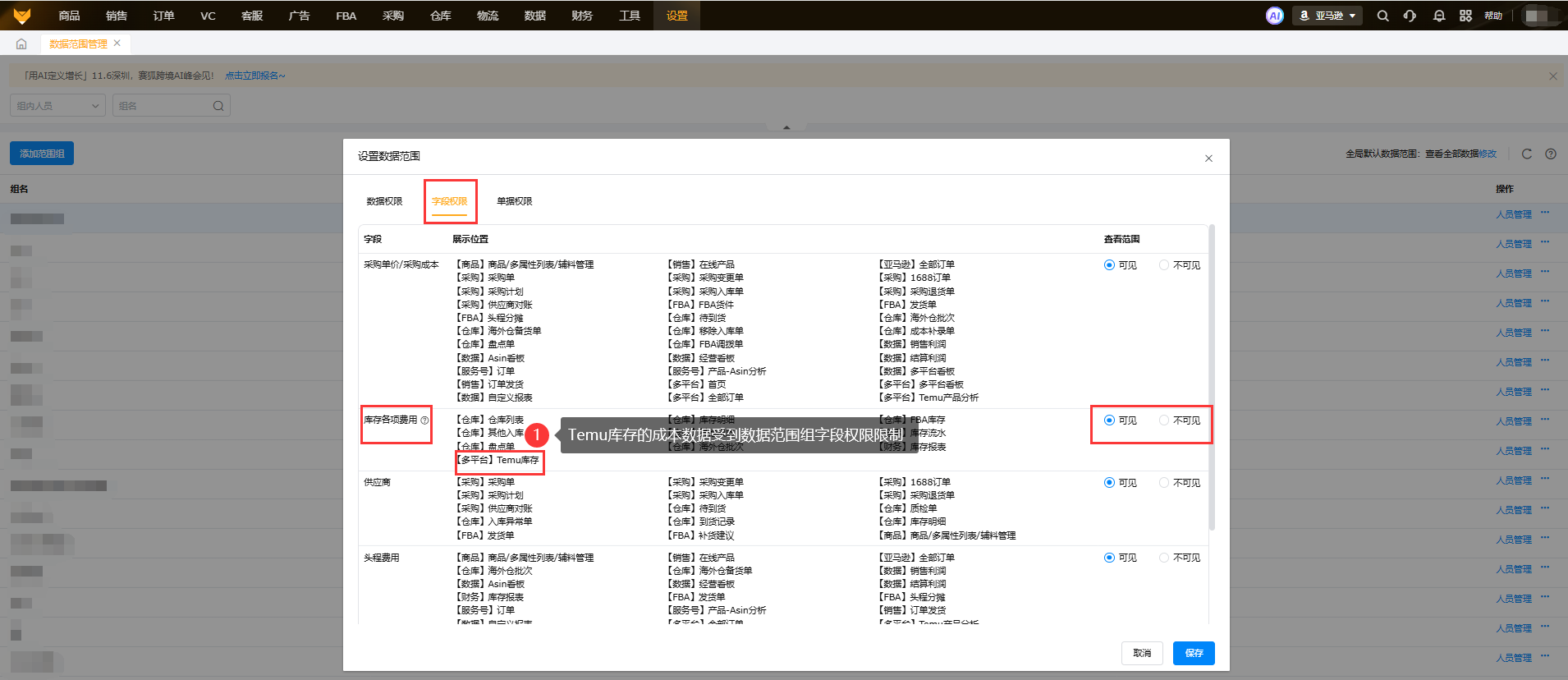
Task: Click the 取消 button
Action: 1142,653
